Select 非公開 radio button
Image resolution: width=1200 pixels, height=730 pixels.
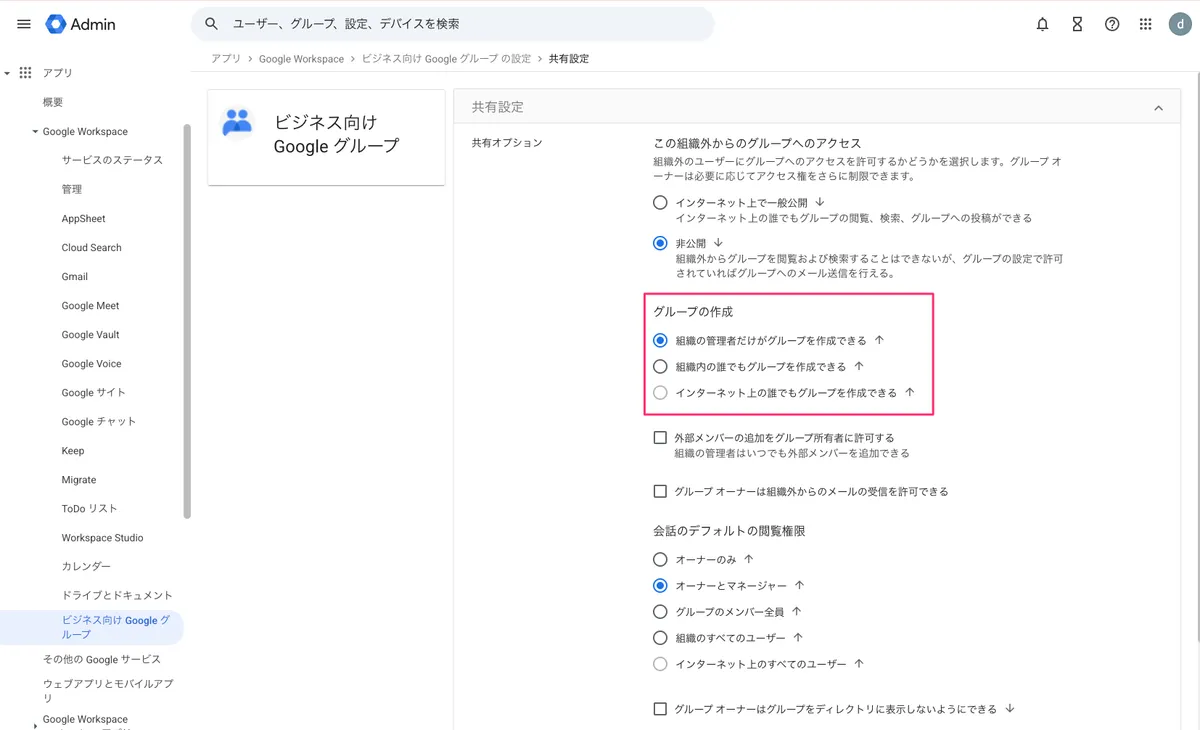tap(660, 243)
